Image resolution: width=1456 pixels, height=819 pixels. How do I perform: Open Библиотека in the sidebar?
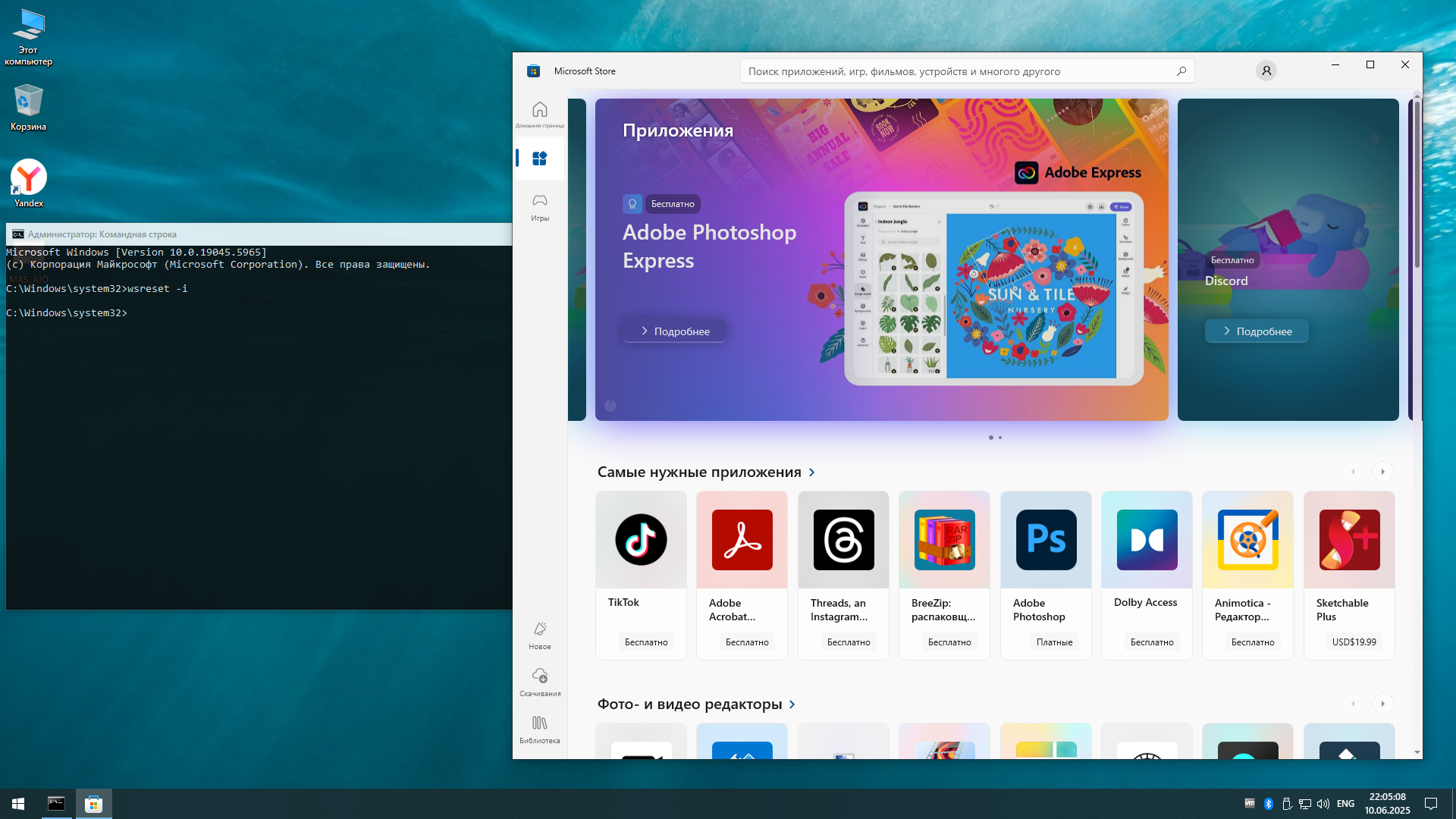pos(539,728)
